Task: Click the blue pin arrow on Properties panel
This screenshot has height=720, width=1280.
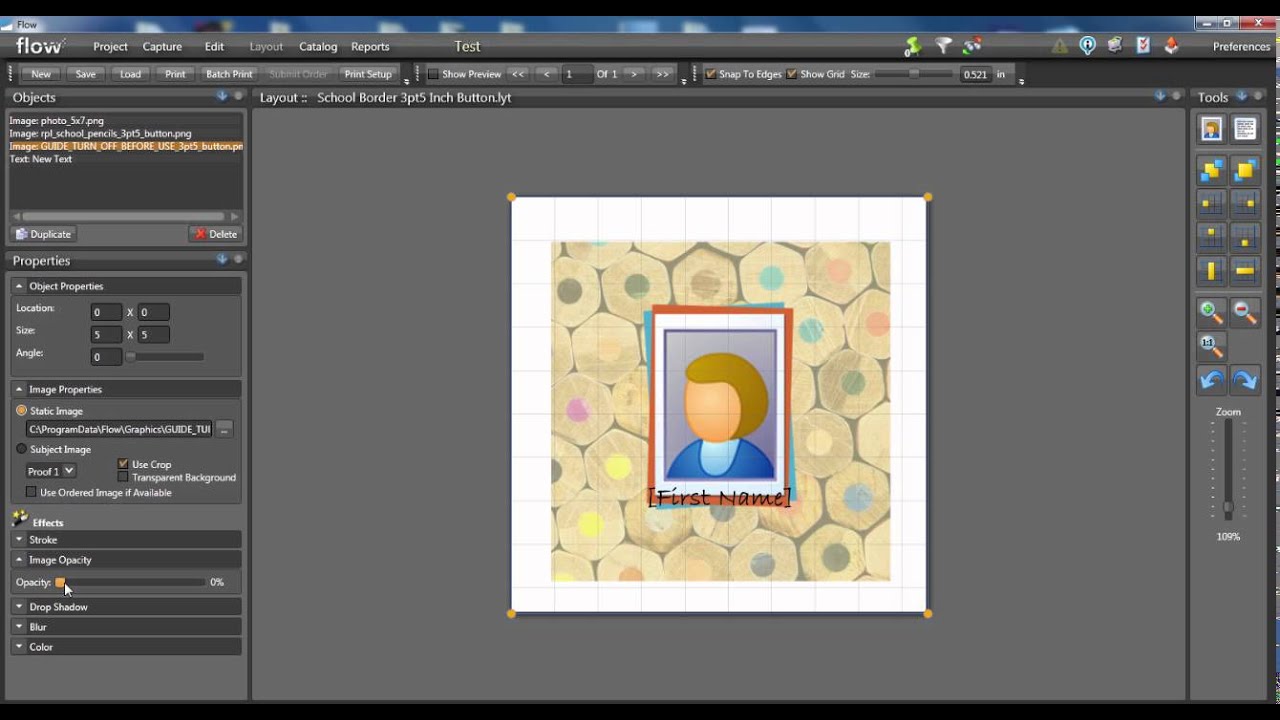Action: [x=222, y=259]
